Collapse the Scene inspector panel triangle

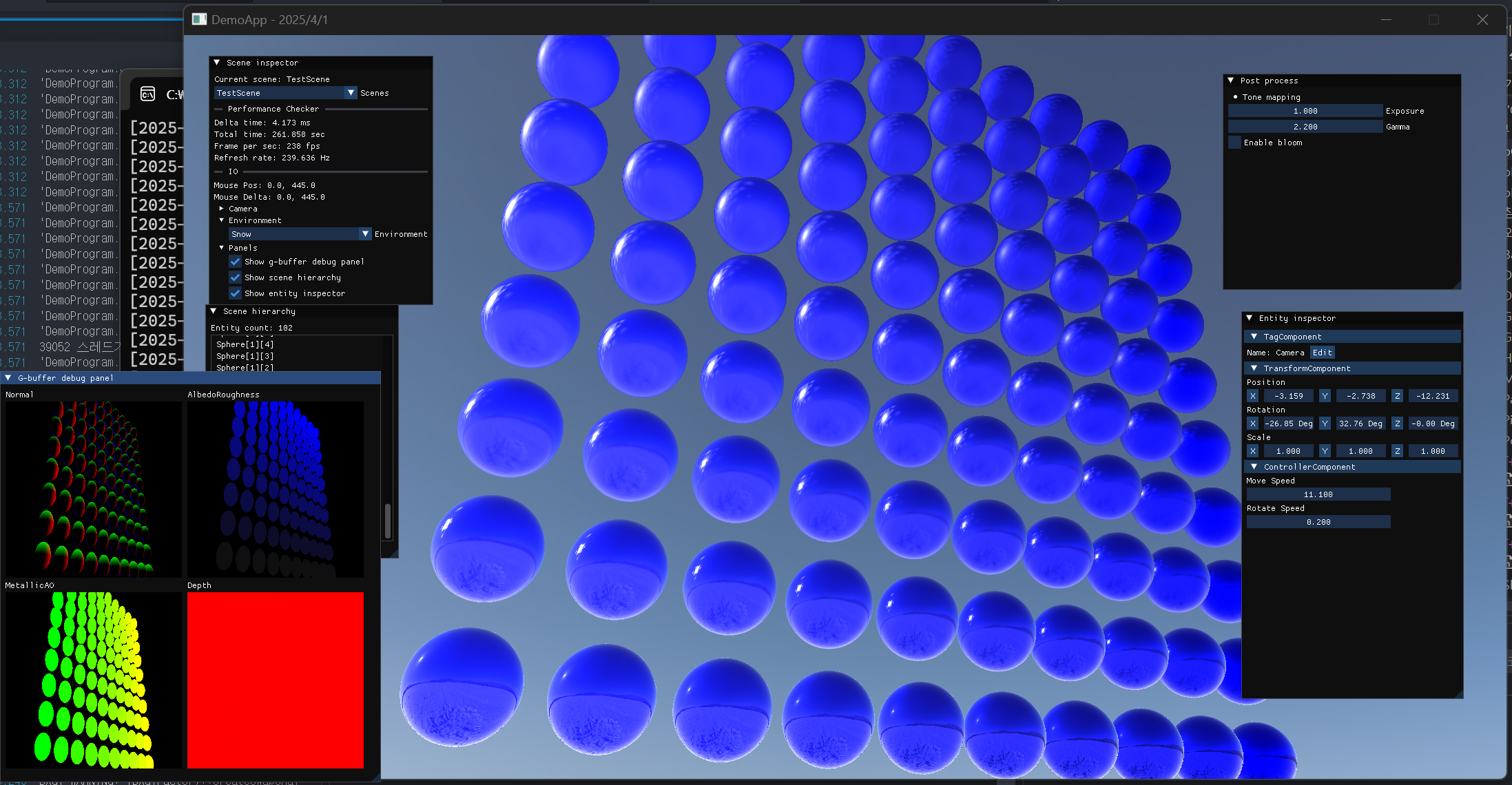pos(217,63)
